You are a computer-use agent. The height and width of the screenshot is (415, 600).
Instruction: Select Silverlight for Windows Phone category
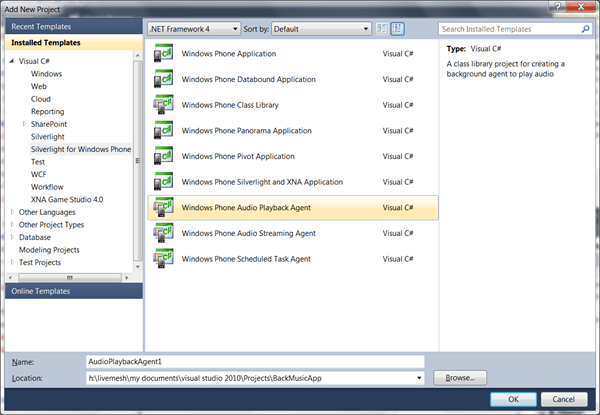click(x=81, y=149)
